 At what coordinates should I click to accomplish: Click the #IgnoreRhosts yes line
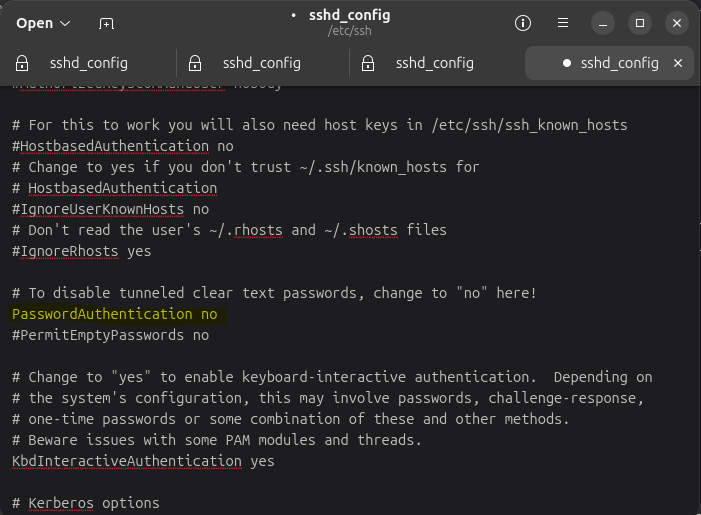point(81,251)
